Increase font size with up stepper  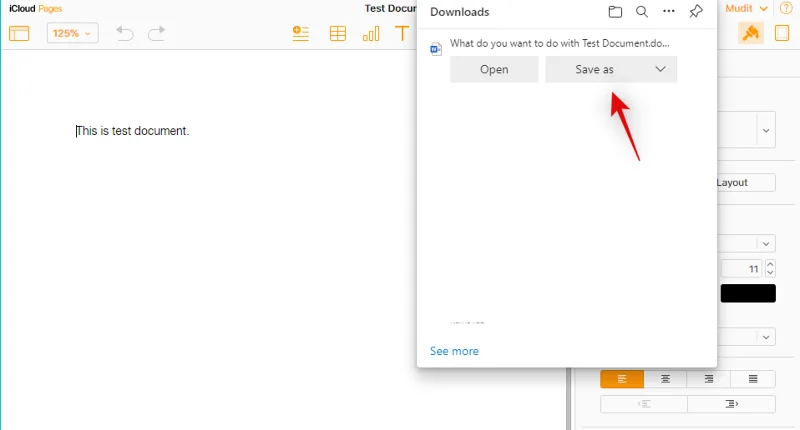click(x=770, y=264)
